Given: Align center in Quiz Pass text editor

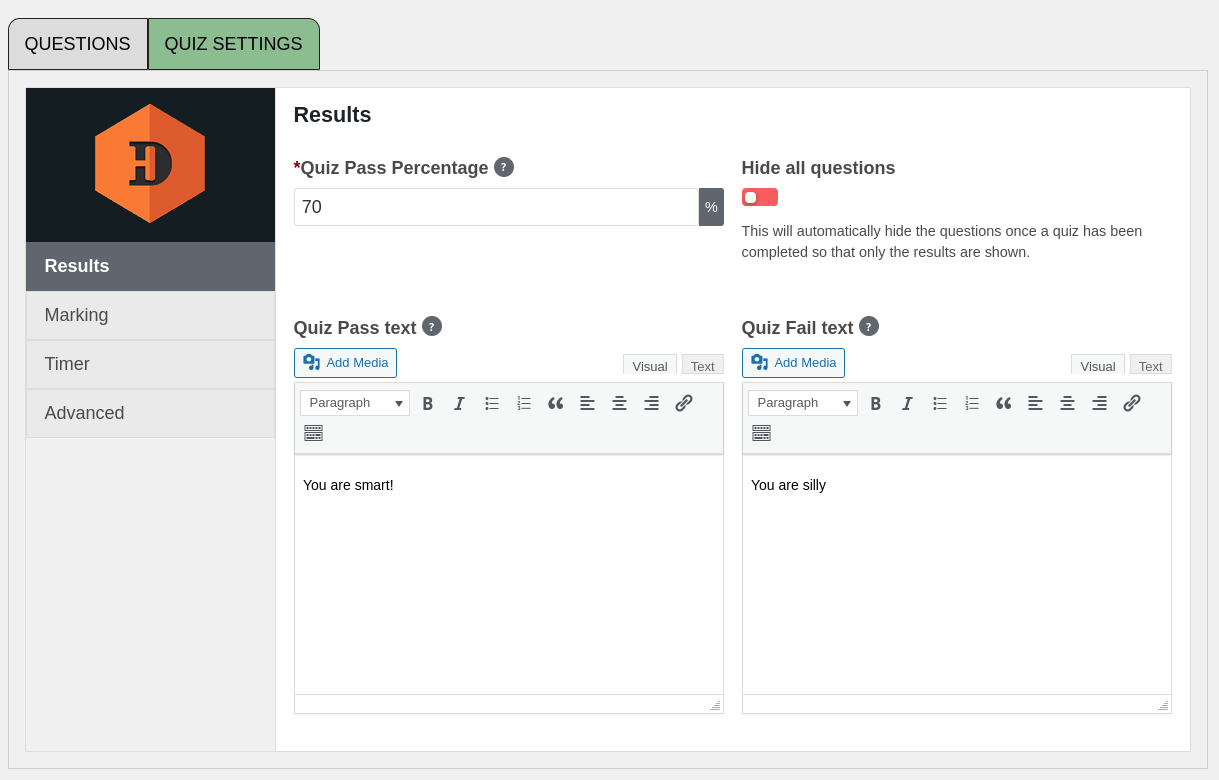Looking at the screenshot, I should (620, 403).
